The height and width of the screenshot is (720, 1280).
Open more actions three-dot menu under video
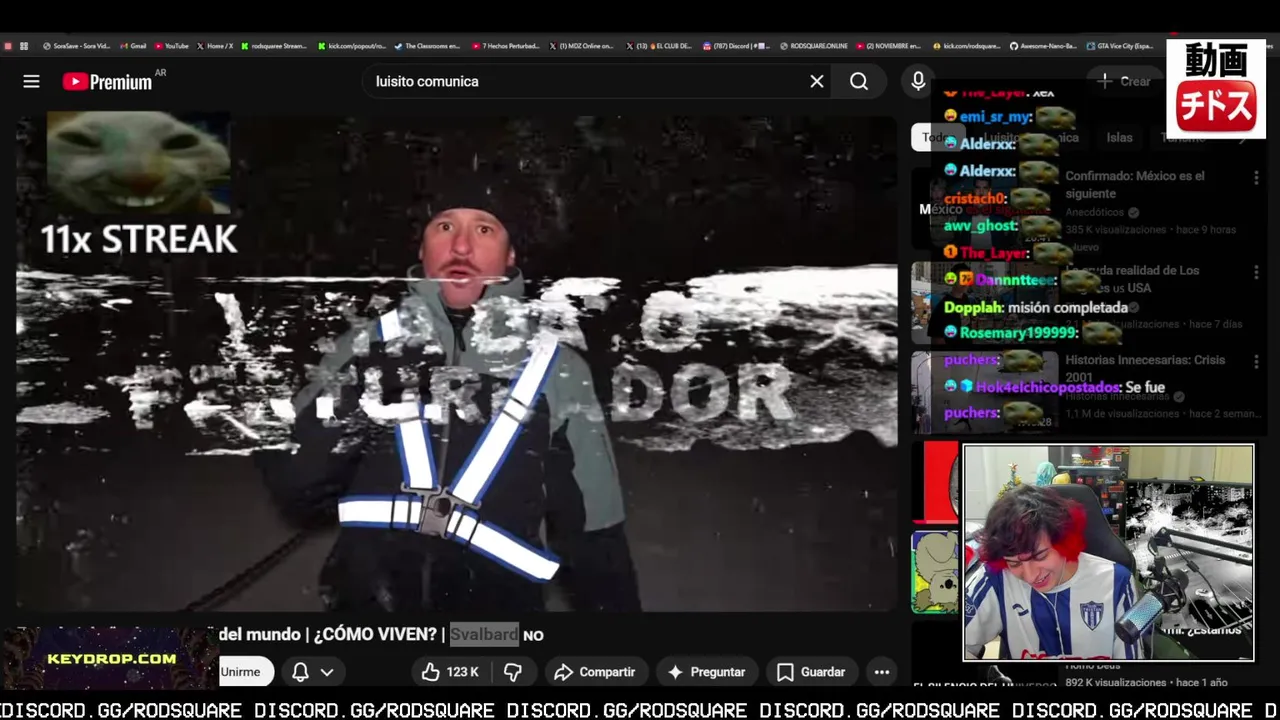tap(882, 672)
